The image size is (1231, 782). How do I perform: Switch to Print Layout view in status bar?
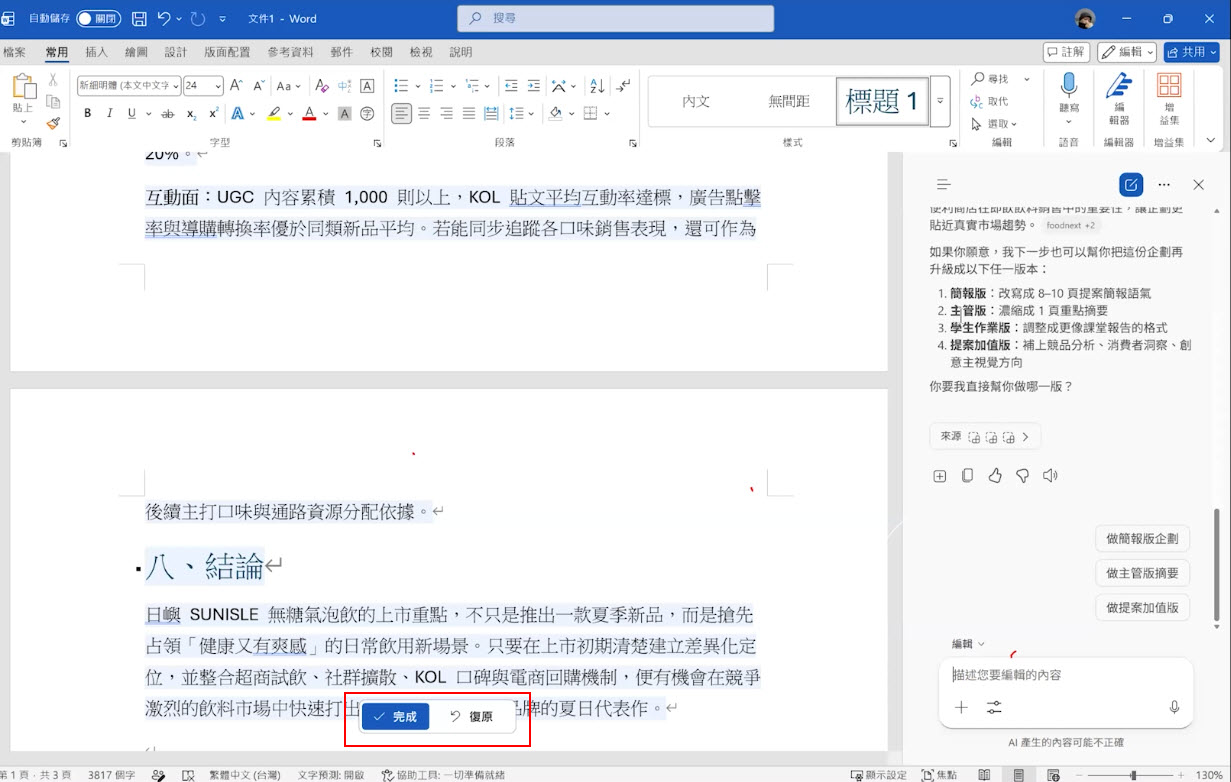[x=1018, y=775]
